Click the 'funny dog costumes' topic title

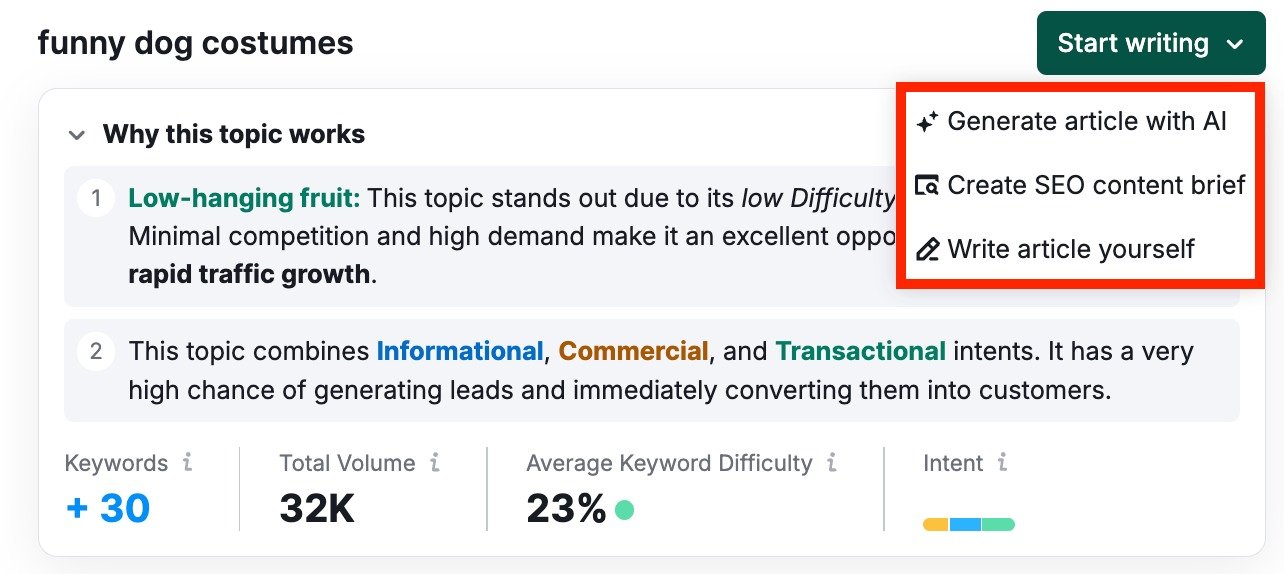point(195,43)
